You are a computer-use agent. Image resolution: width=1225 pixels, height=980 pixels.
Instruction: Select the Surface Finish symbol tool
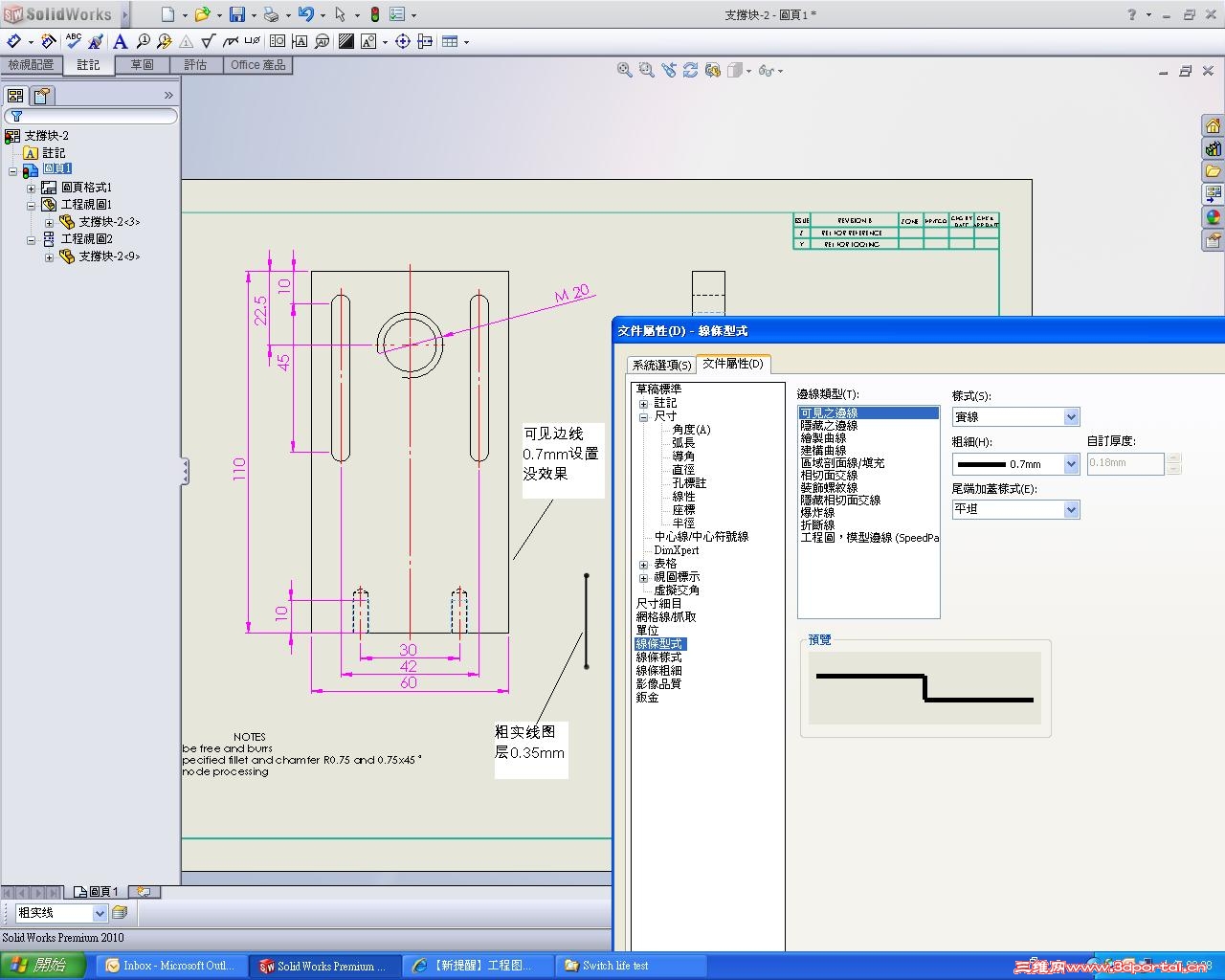tap(208, 41)
